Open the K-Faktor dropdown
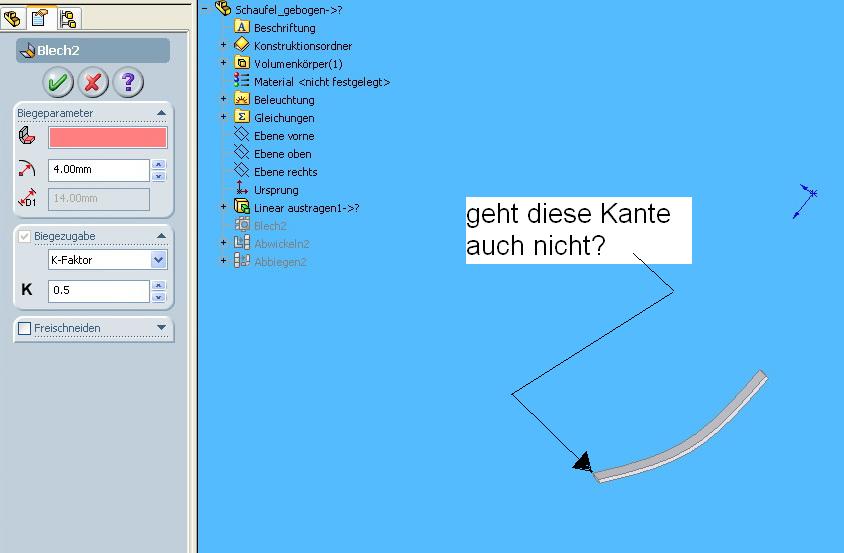 coord(159,260)
